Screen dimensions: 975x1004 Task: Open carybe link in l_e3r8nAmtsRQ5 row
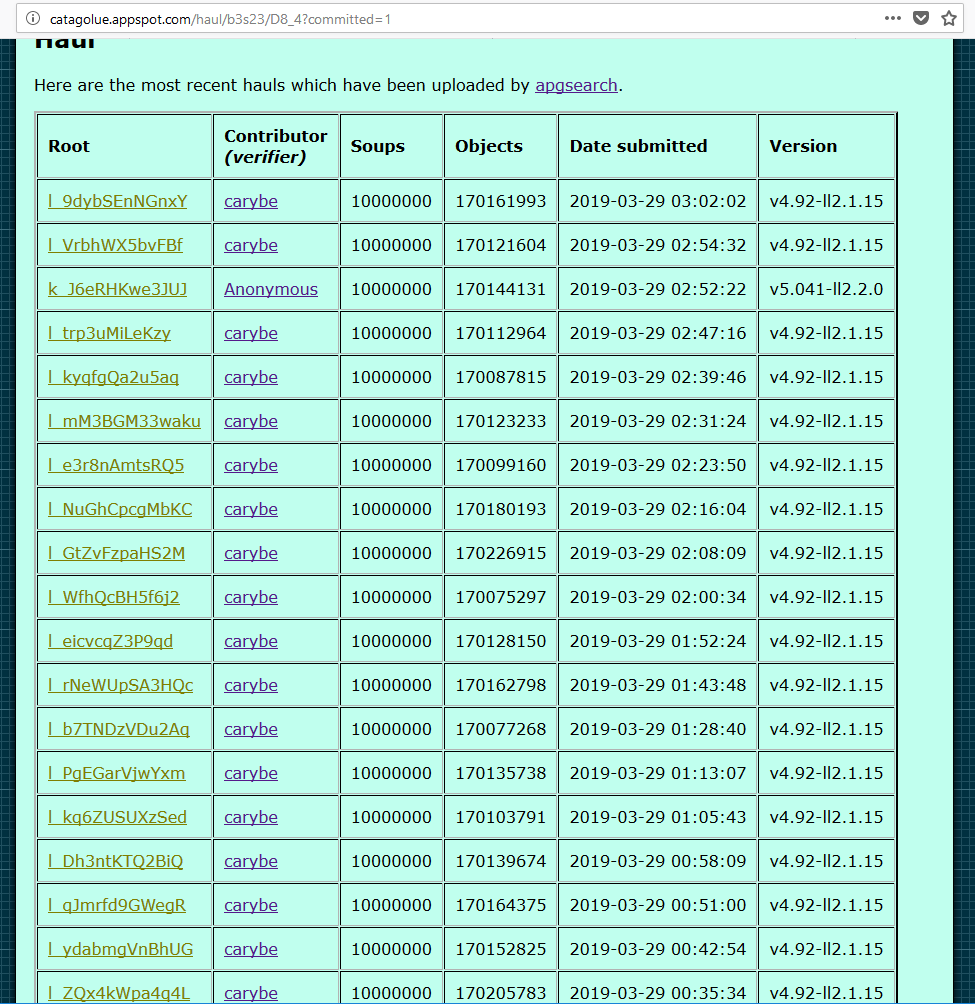[251, 466]
